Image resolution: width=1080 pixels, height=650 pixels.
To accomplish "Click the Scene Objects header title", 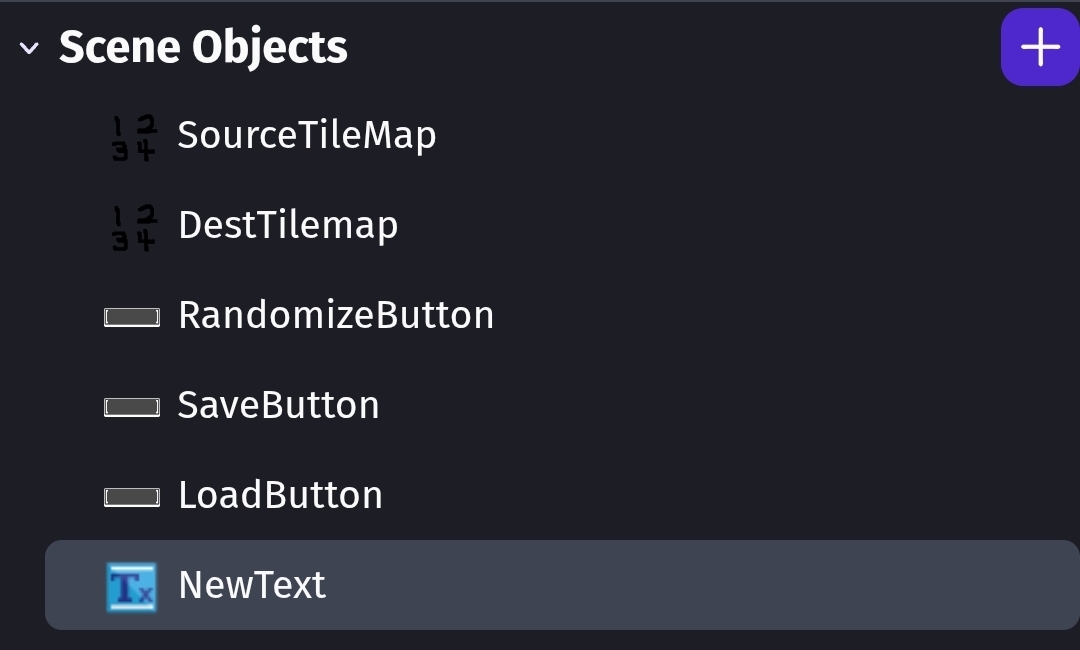I will tap(203, 48).
